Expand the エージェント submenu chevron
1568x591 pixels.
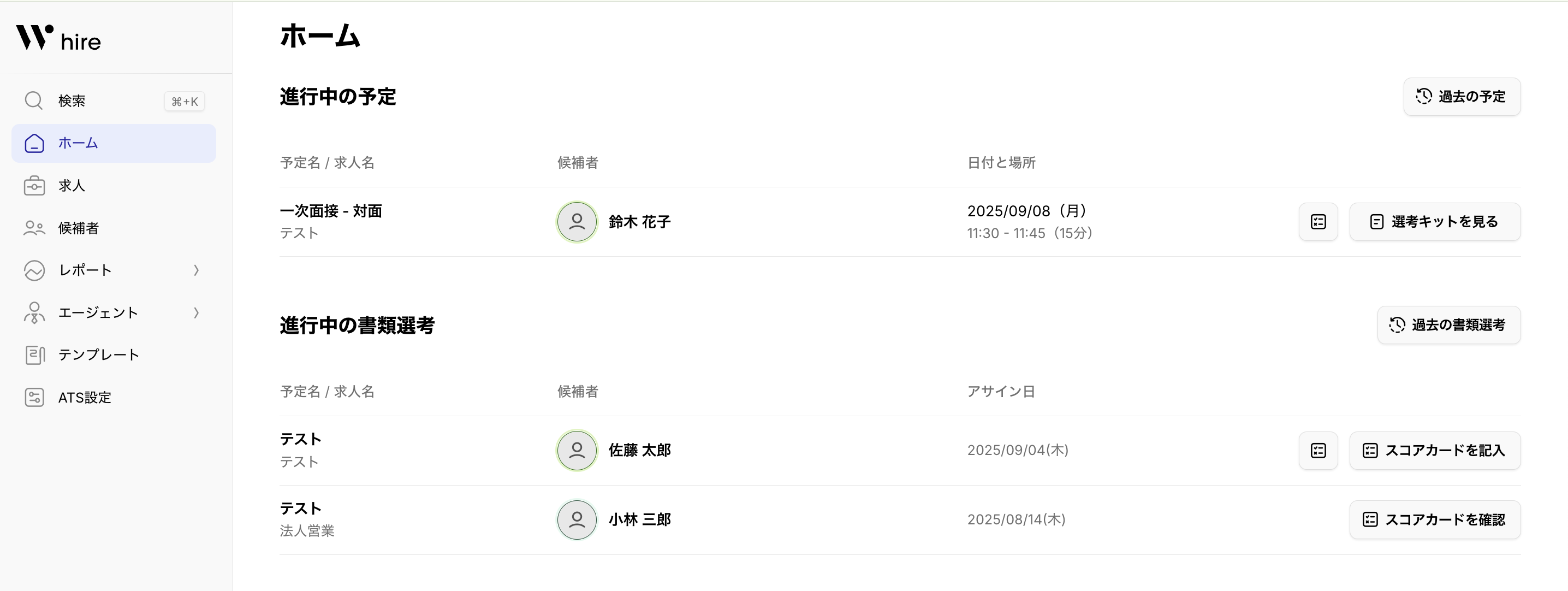(x=196, y=312)
